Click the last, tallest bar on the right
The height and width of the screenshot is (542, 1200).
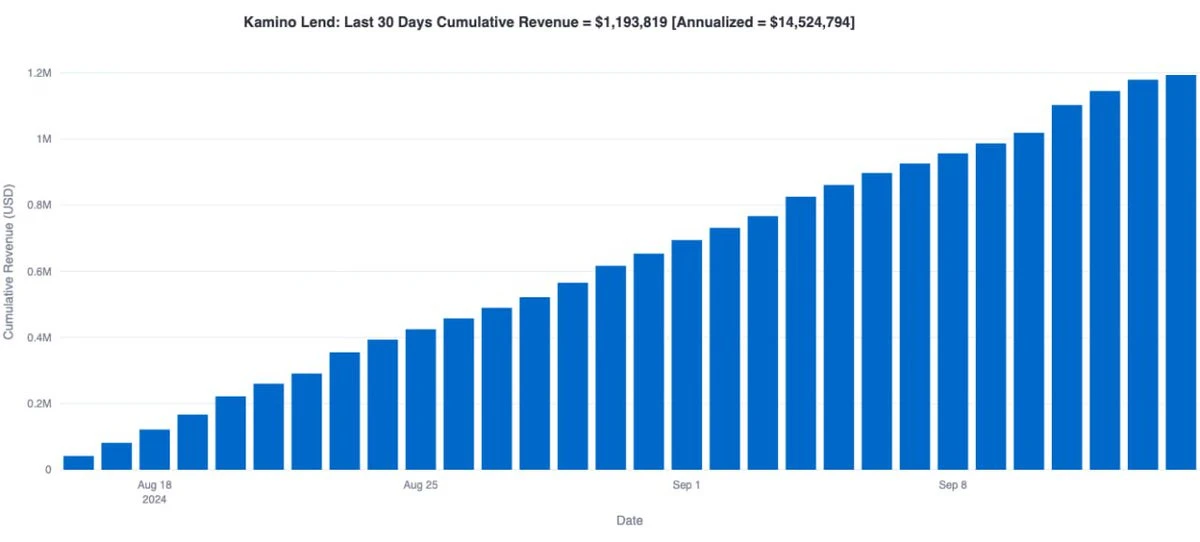pyautogui.click(x=1181, y=272)
